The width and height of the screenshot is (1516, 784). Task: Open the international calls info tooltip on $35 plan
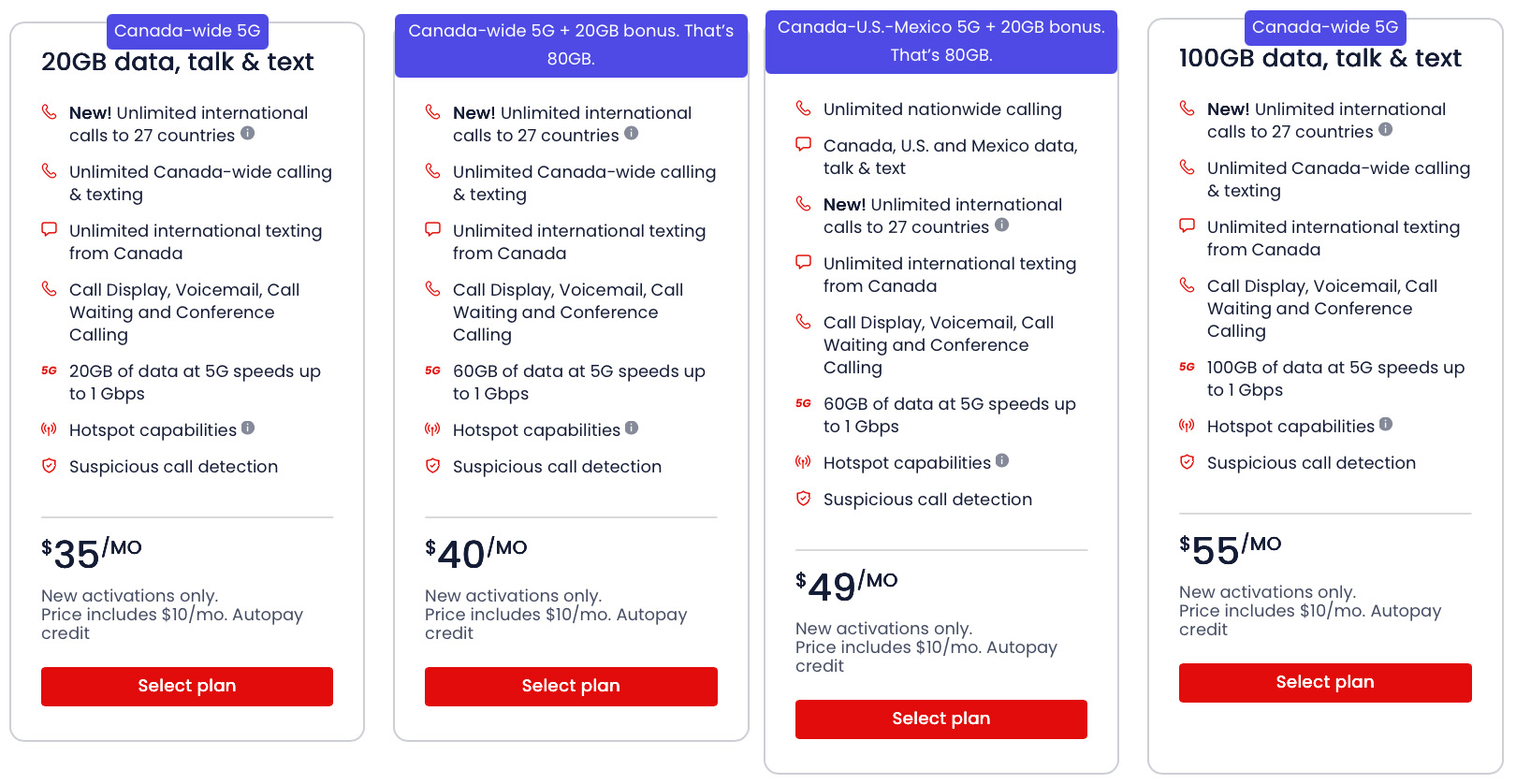tap(247, 134)
